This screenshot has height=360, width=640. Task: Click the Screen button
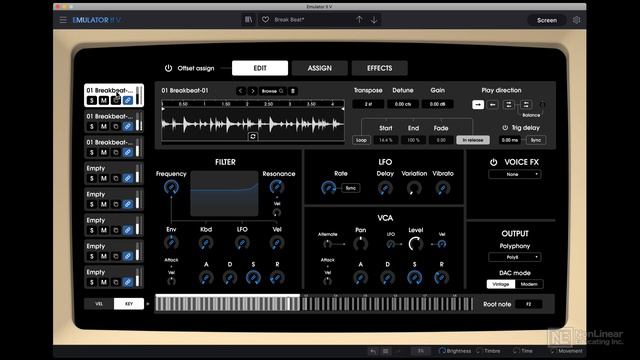(547, 20)
